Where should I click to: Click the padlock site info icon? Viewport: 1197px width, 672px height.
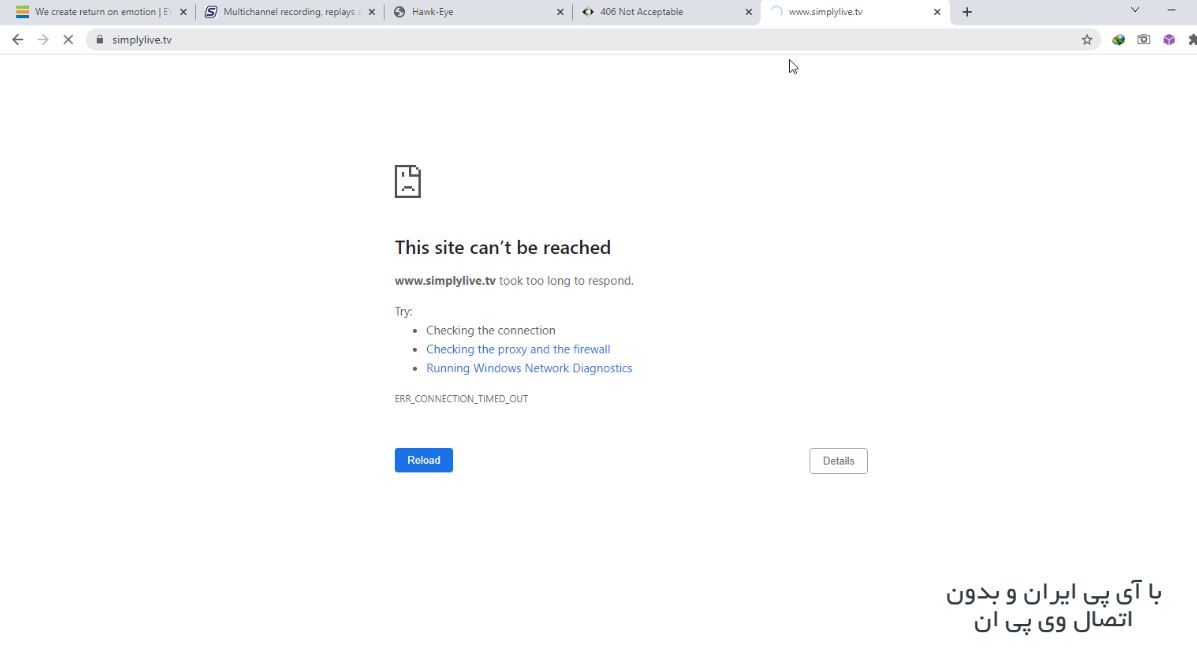[x=99, y=40]
